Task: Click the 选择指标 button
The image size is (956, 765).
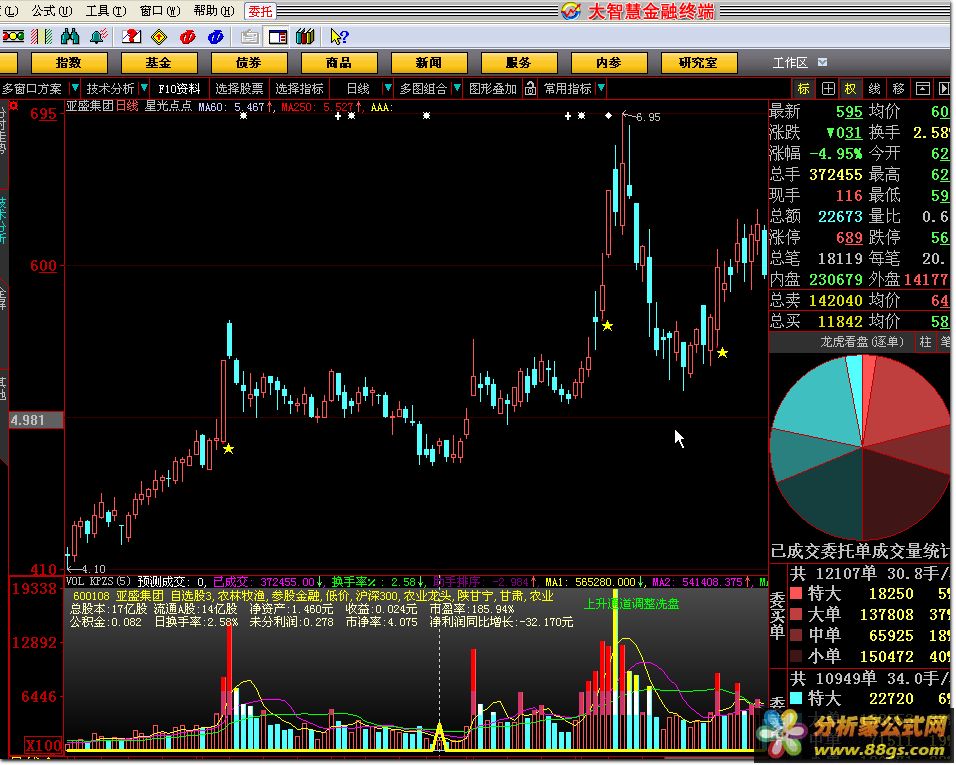Action: pyautogui.click(x=299, y=89)
